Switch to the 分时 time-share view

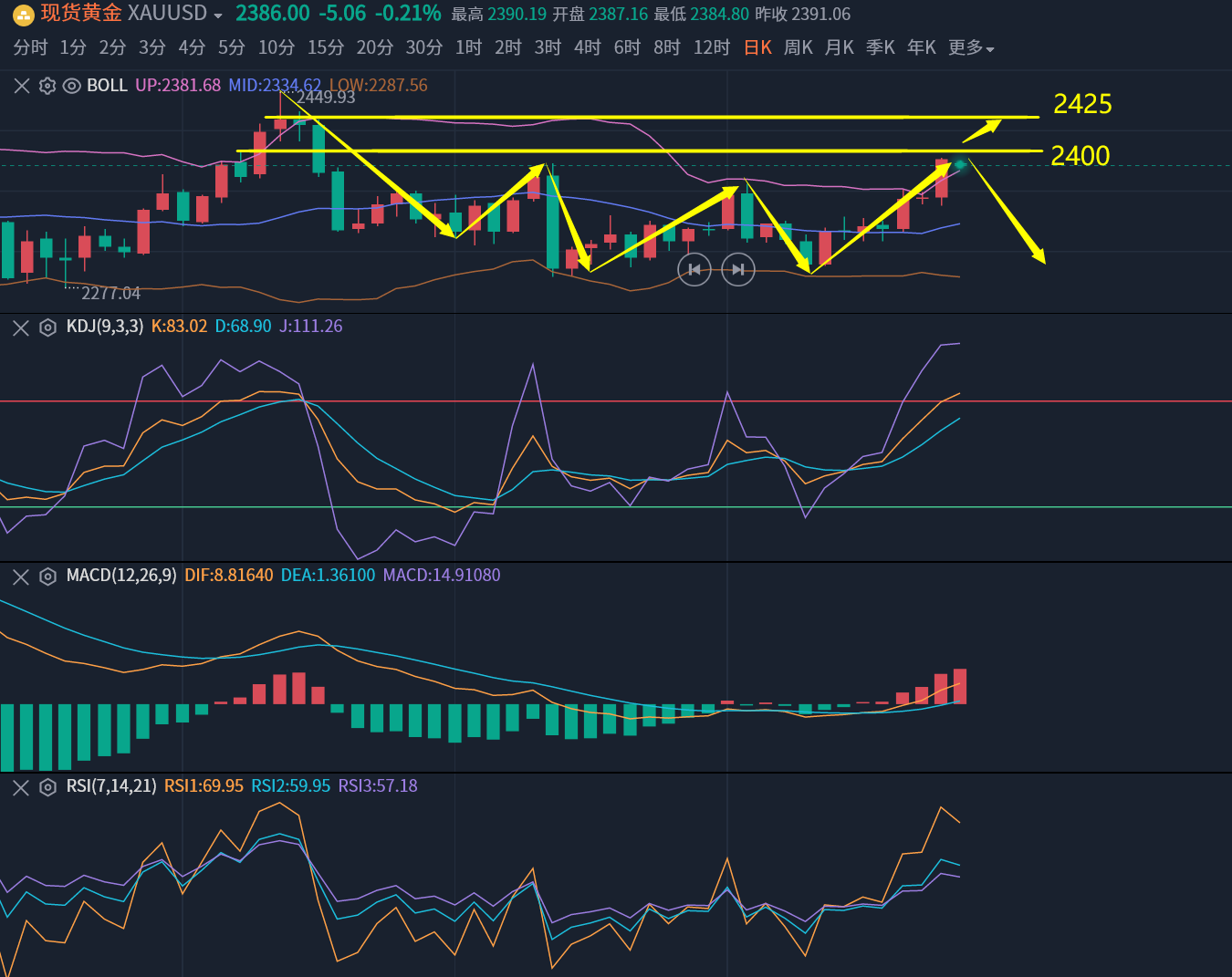[30, 47]
